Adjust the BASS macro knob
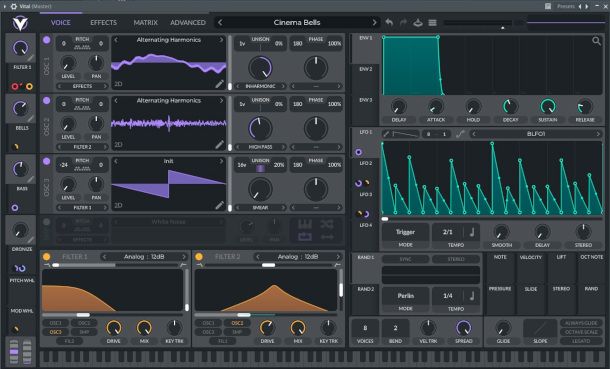The image size is (610, 369). click(x=20, y=169)
